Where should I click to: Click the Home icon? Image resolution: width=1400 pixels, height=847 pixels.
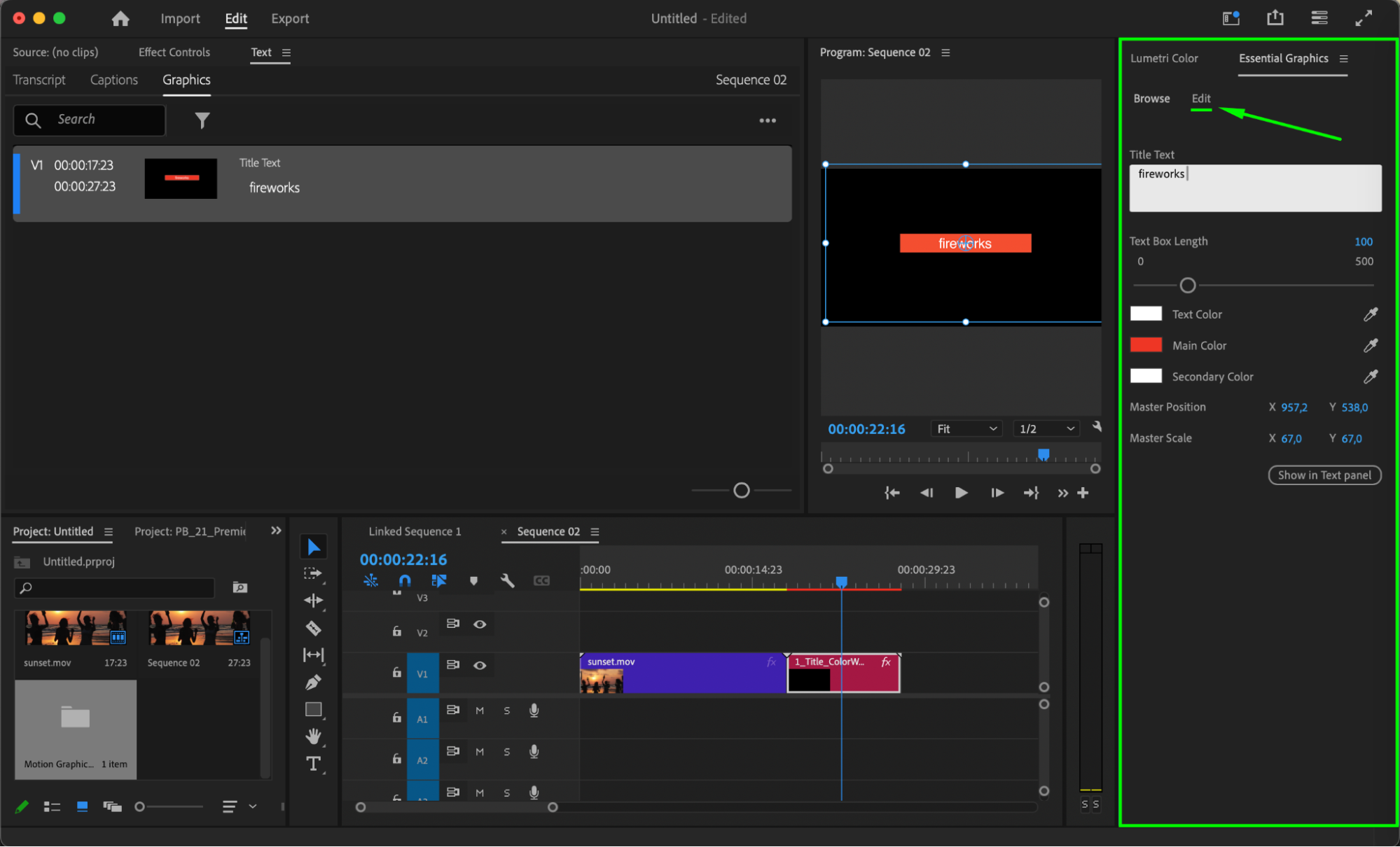(x=120, y=19)
